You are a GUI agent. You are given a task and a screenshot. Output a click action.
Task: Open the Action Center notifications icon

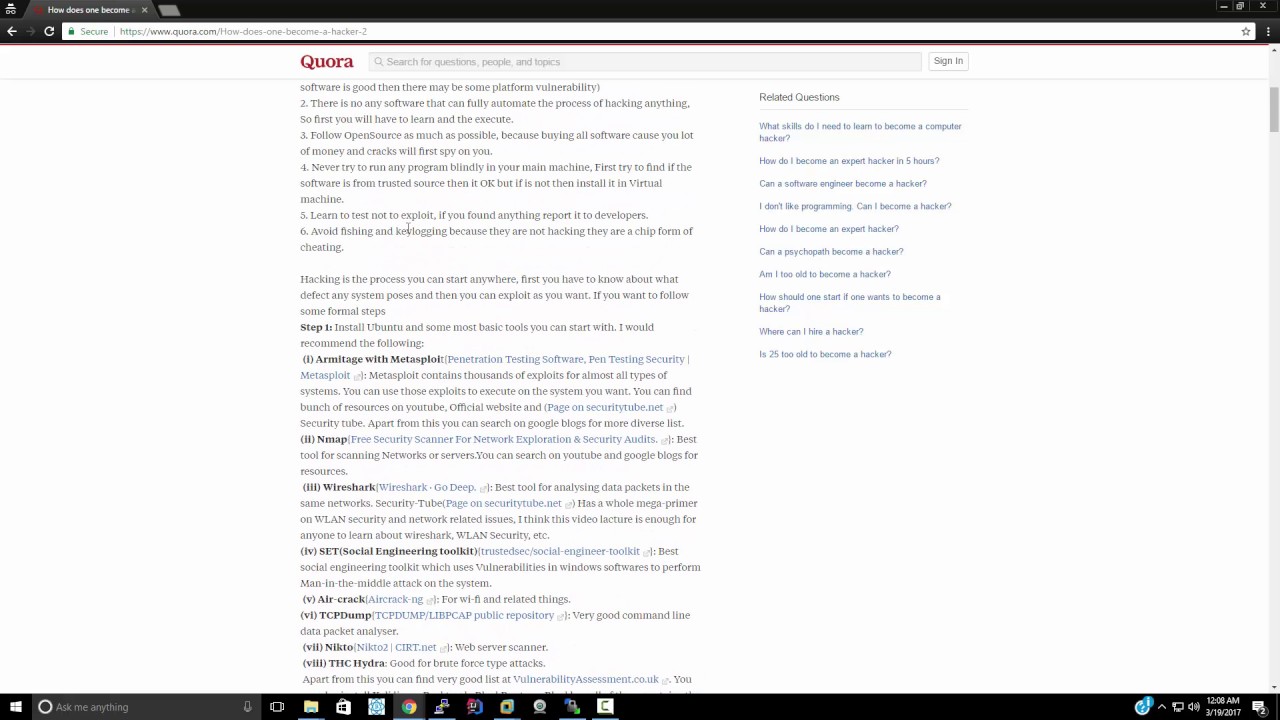[x=1259, y=707]
